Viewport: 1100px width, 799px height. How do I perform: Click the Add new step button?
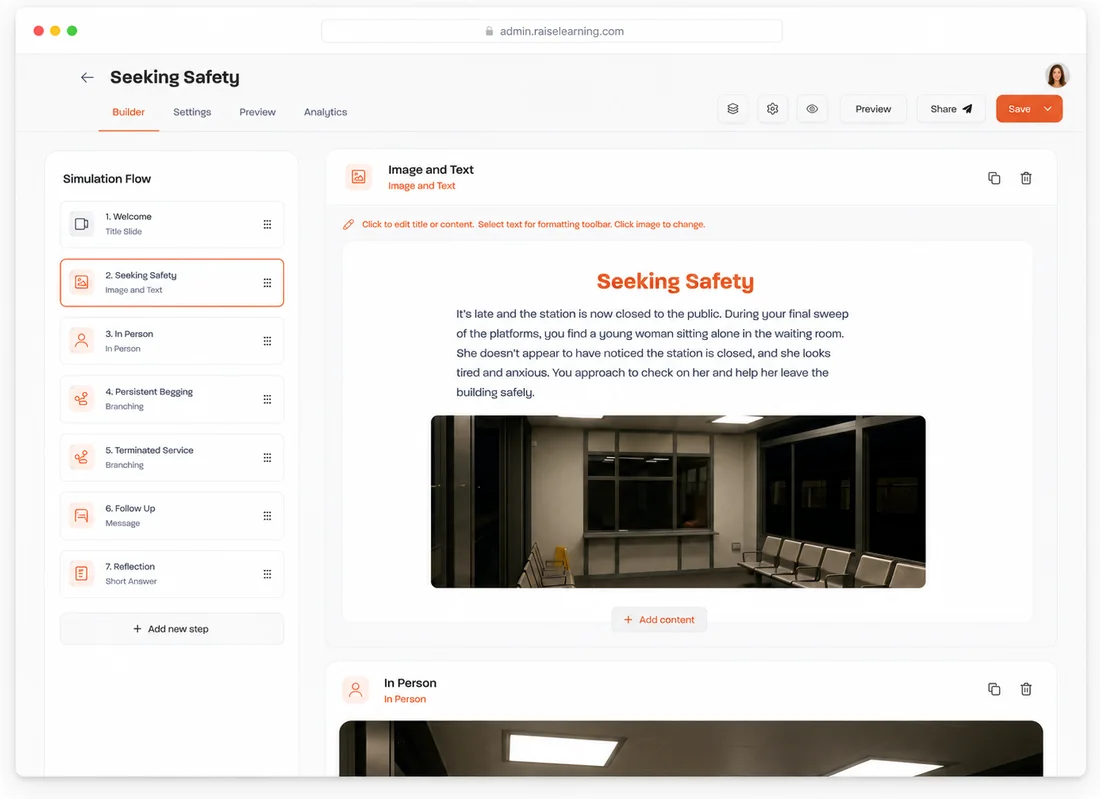172,629
